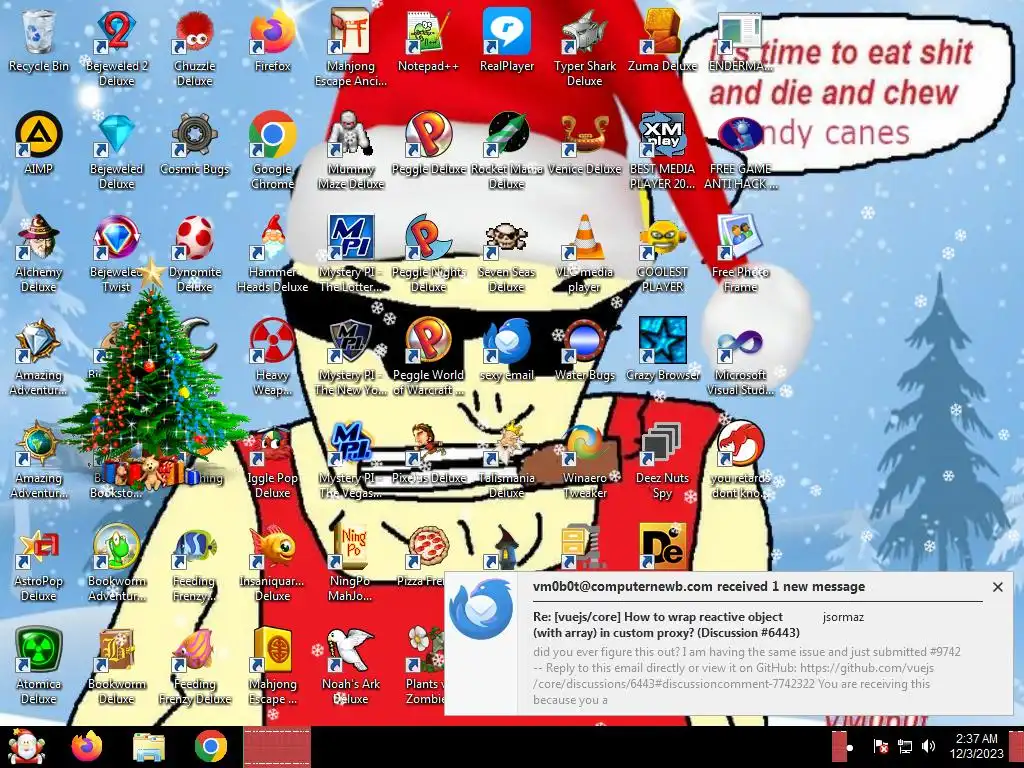Open the Recycle Bin icon
Screen dimensions: 1024x768
(39, 40)
